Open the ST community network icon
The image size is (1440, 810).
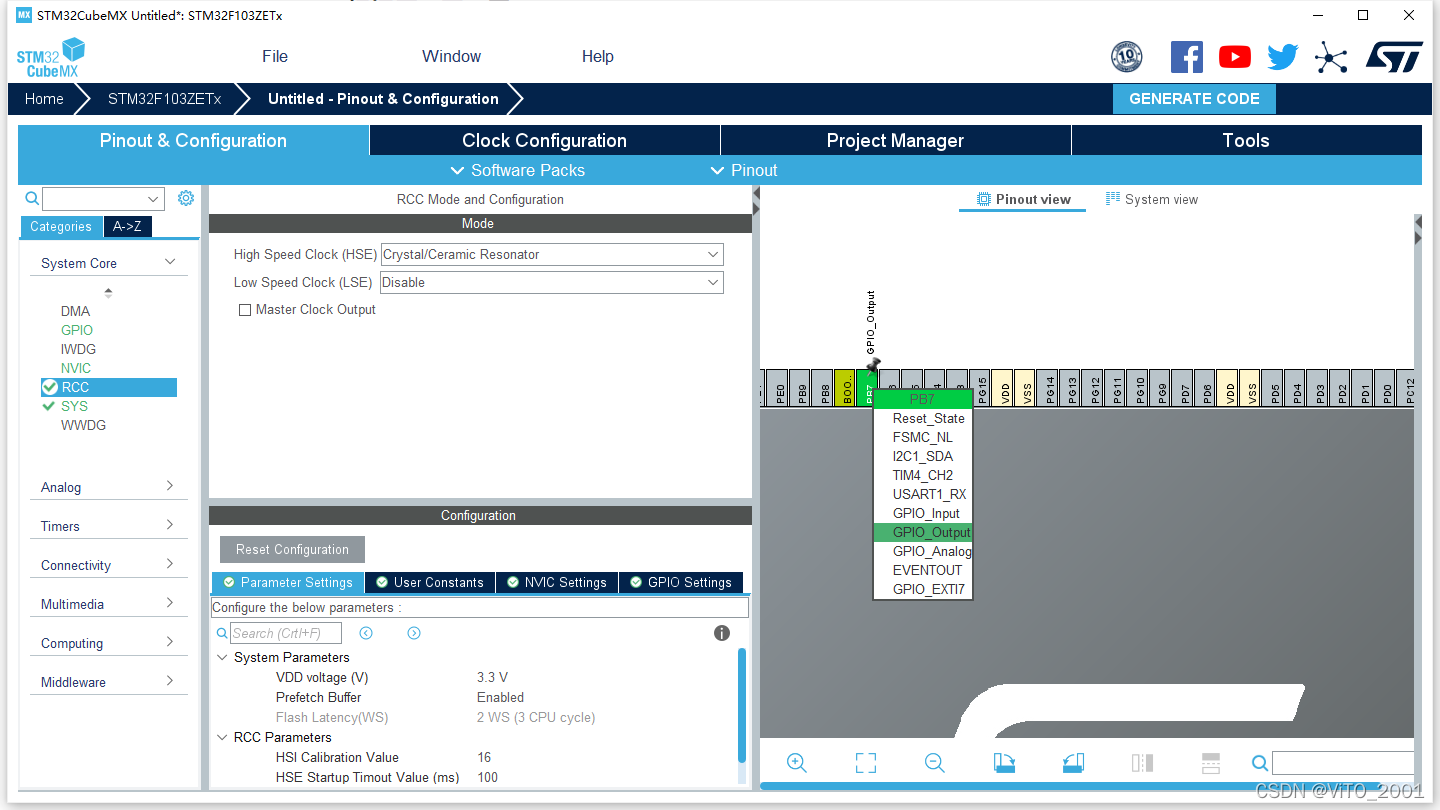(1331, 57)
